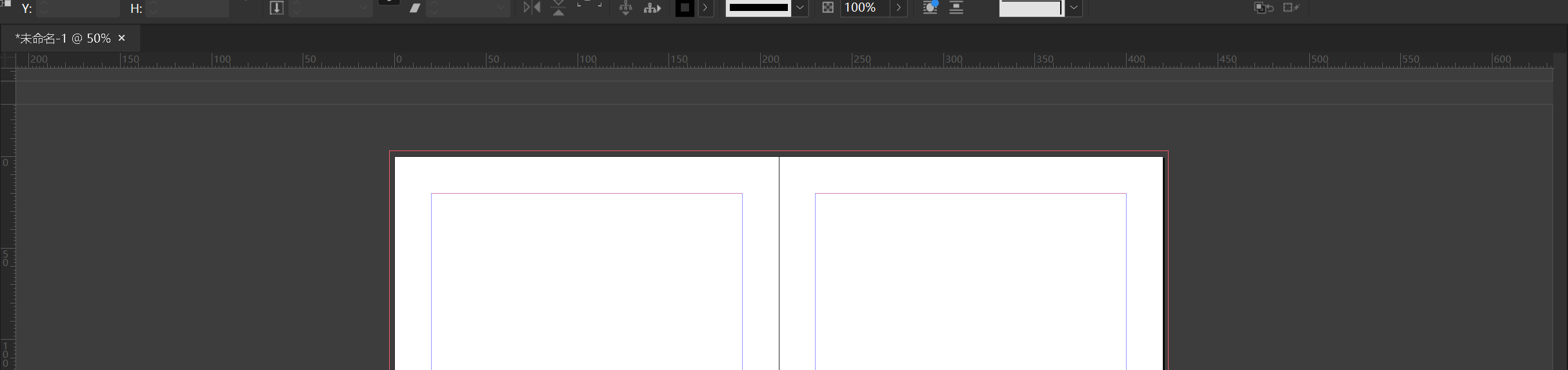The height and width of the screenshot is (370, 1568).
Task: Expand the stroke color flyout arrow
Action: [705, 8]
